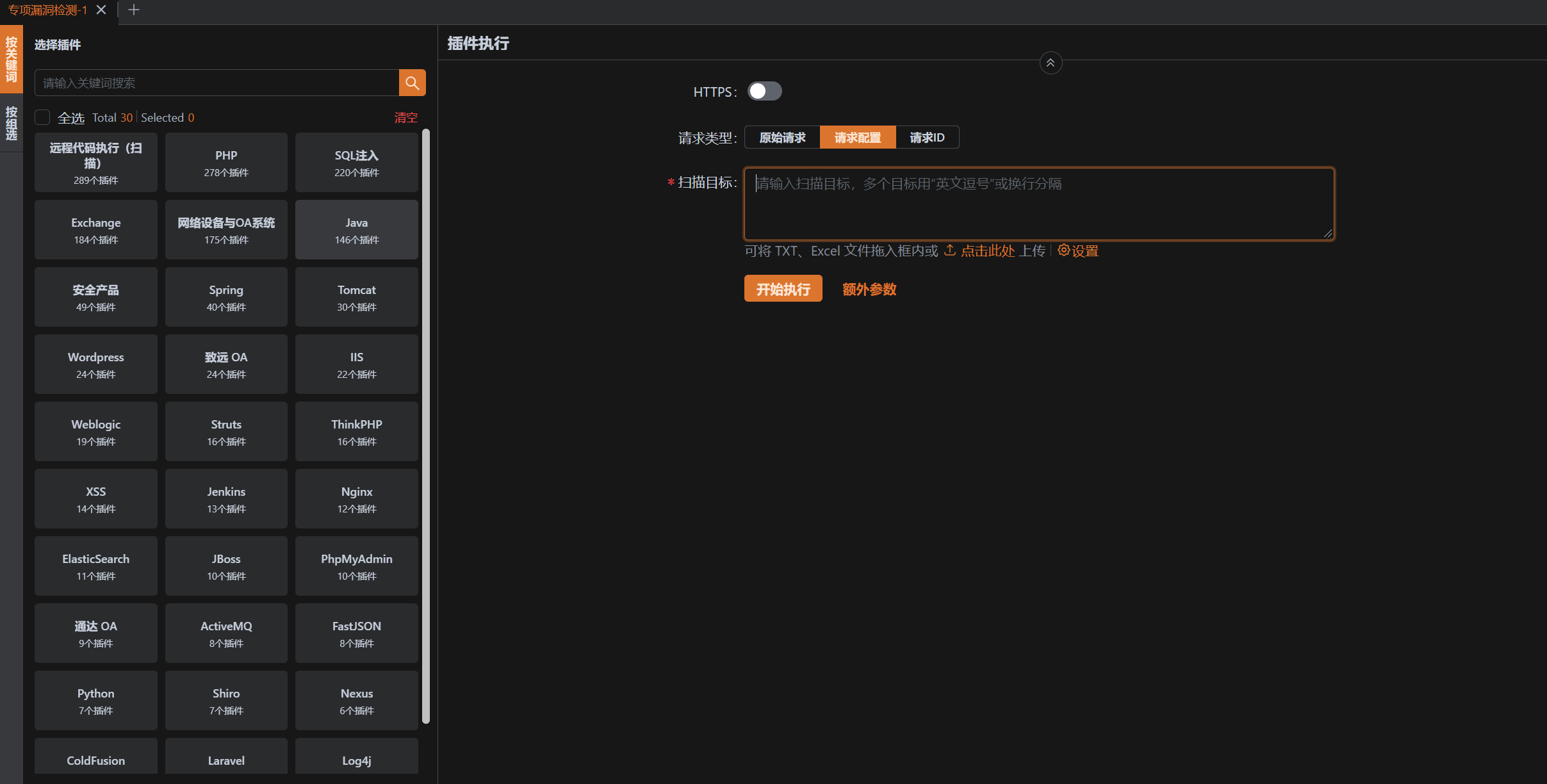Click the upload icon next to 点击此处
This screenshot has width=1547, height=784.
point(950,250)
